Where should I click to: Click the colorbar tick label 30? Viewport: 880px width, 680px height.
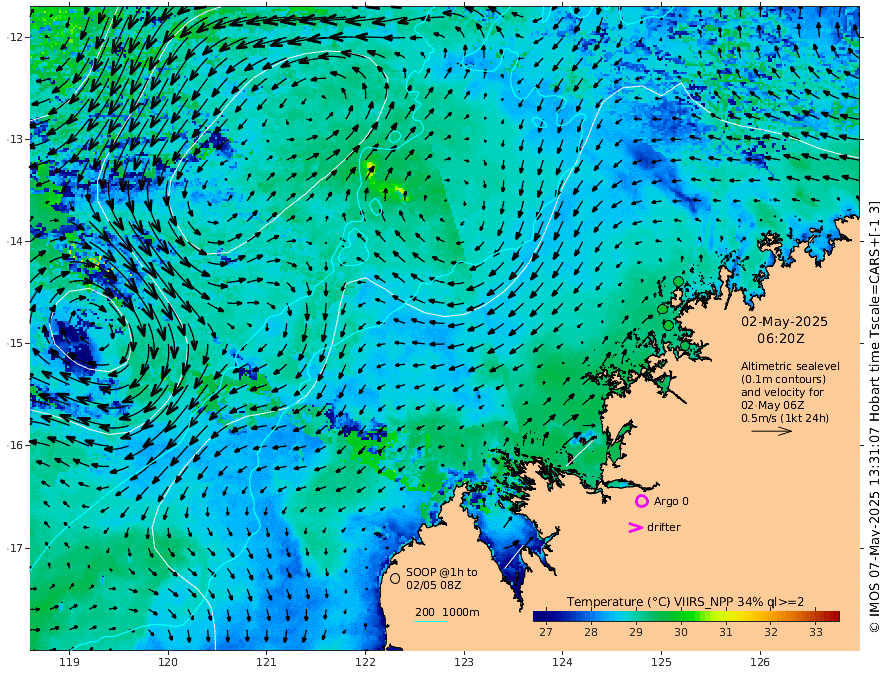pos(681,632)
